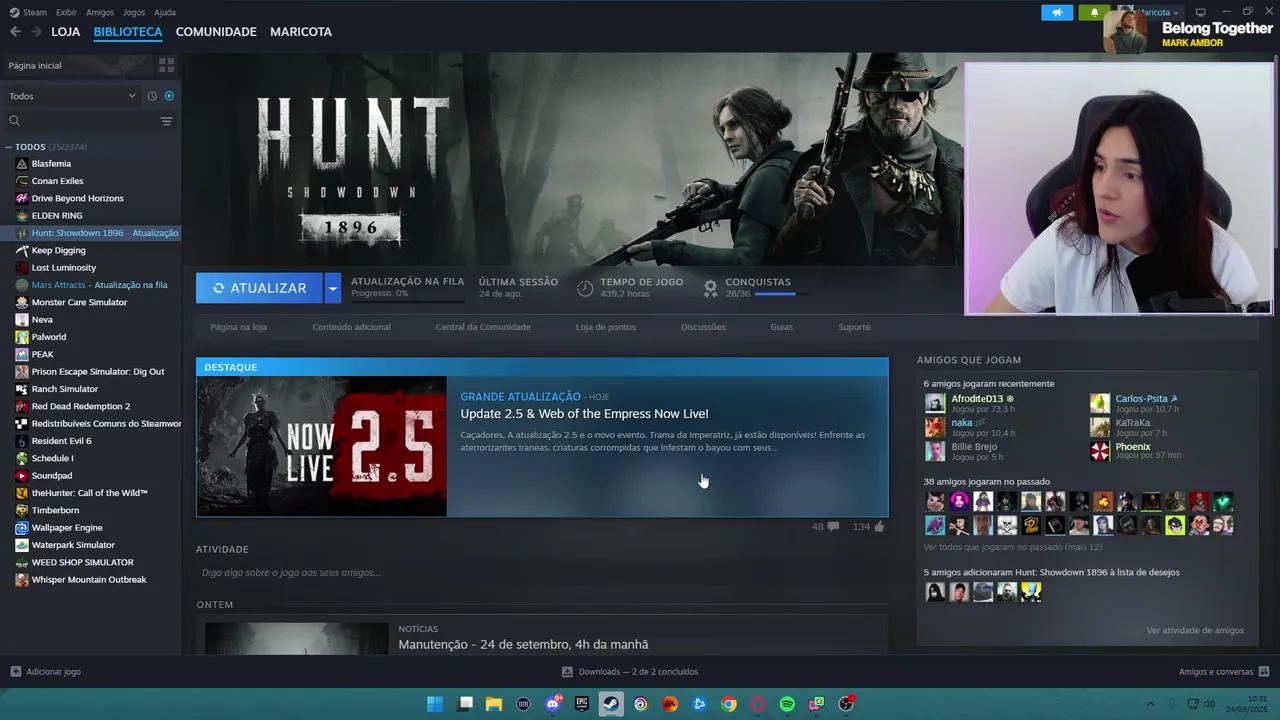Open Epic Games Launcher in taskbar

pos(582,704)
